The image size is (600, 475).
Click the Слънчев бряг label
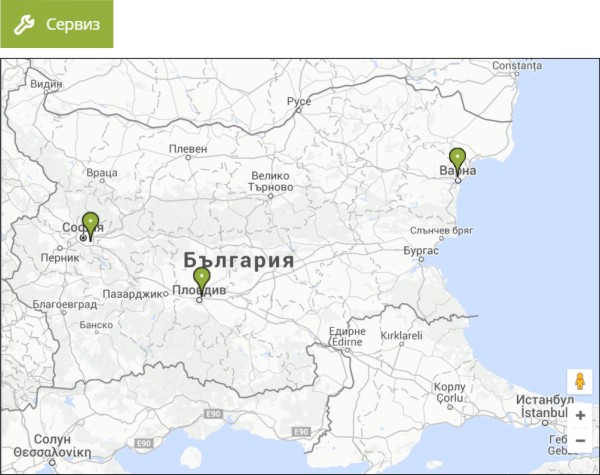[x=441, y=231]
